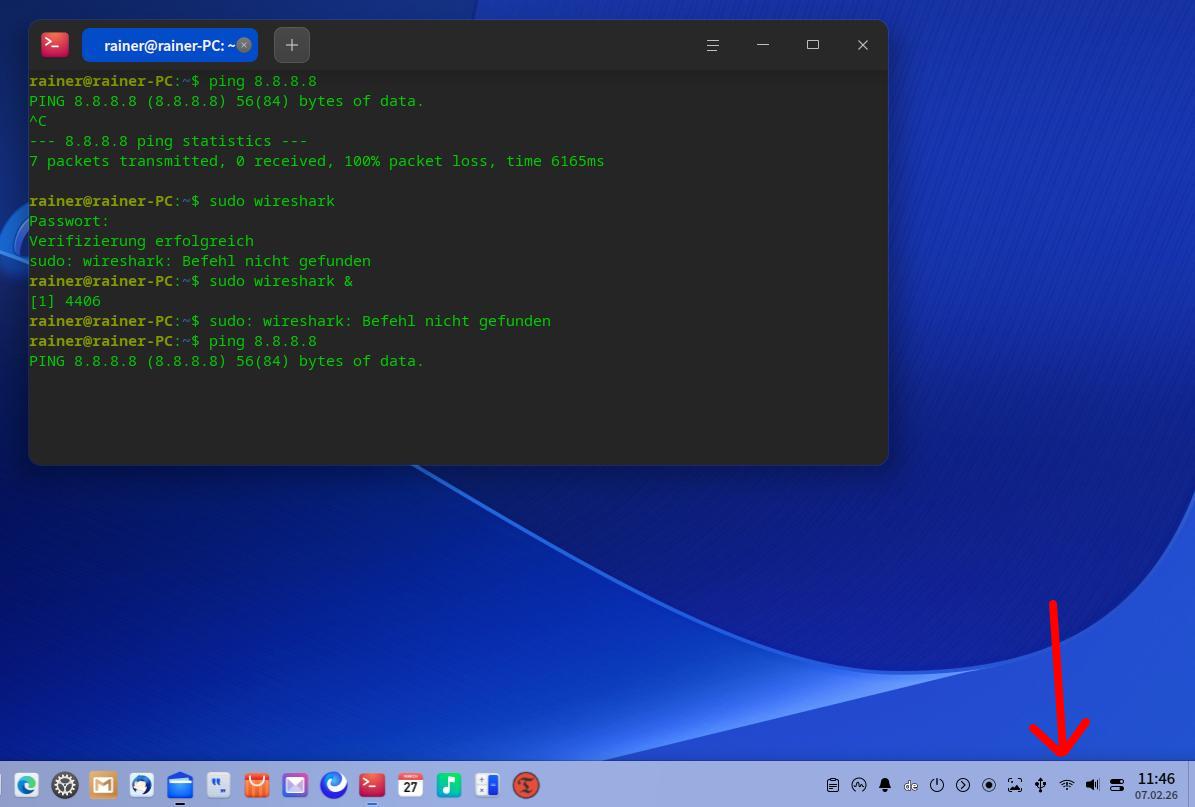Open the power options tray icon
The width and height of the screenshot is (1195, 807).
[937, 785]
